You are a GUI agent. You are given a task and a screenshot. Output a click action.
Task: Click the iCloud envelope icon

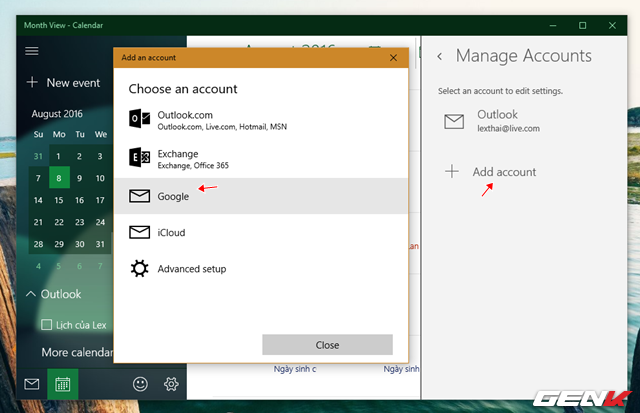(x=139, y=232)
